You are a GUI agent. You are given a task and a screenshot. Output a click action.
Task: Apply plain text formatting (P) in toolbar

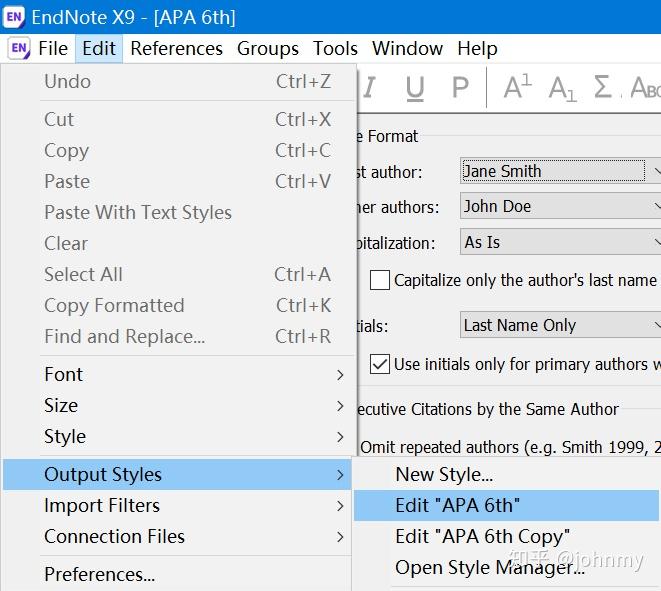(460, 88)
